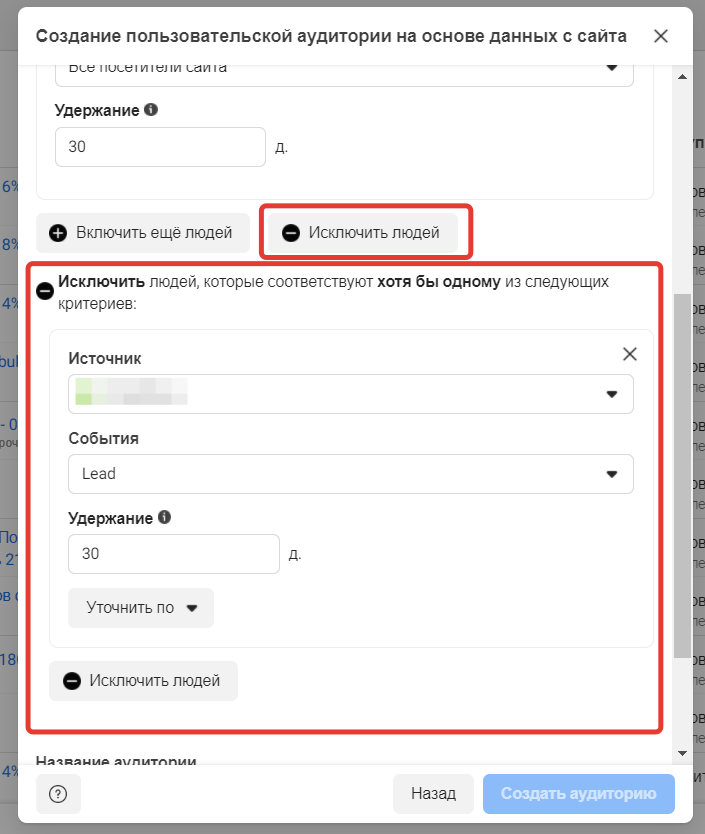The width and height of the screenshot is (705, 834).
Task: Click the minus icon beside Исключить header
Action: pyautogui.click(x=45, y=291)
